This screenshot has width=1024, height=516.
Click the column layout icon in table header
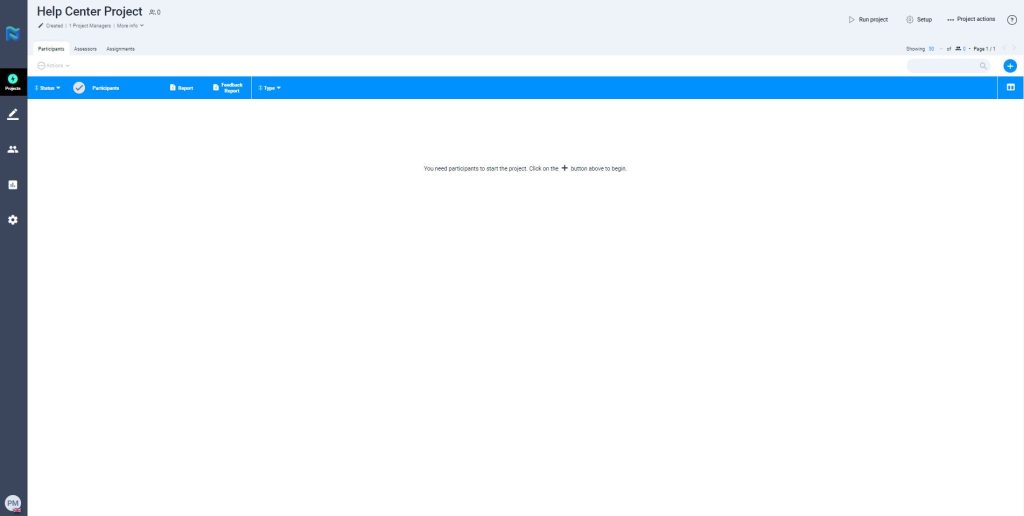tap(1010, 88)
